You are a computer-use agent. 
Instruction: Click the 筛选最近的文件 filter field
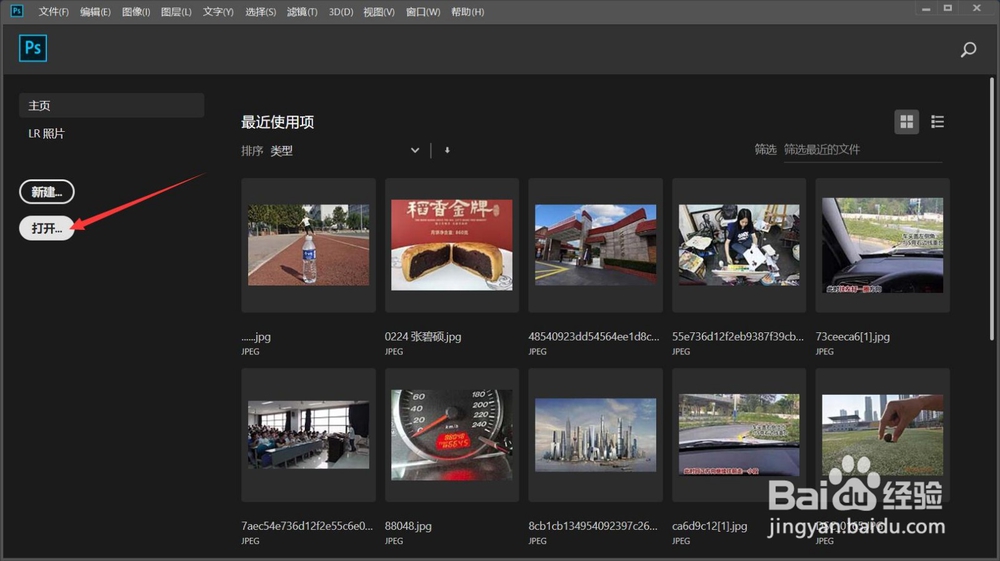point(862,150)
